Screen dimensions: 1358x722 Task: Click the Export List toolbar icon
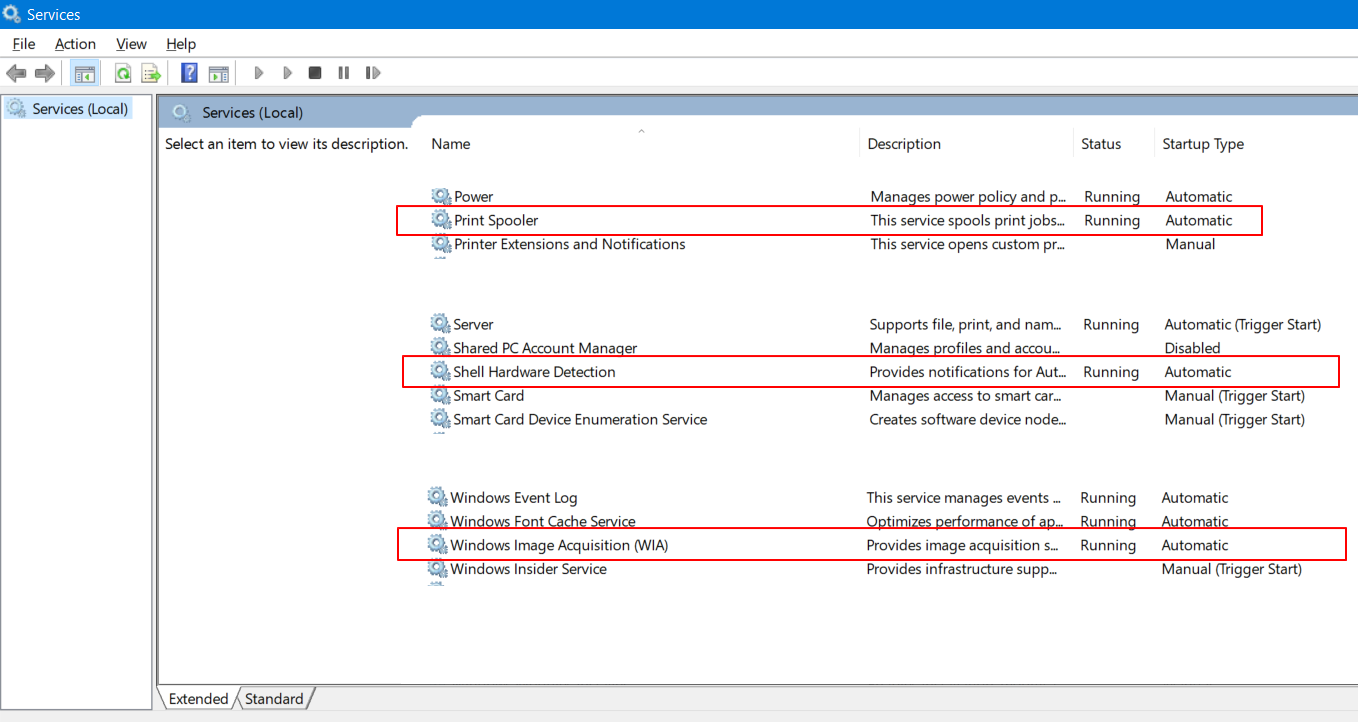tap(151, 73)
